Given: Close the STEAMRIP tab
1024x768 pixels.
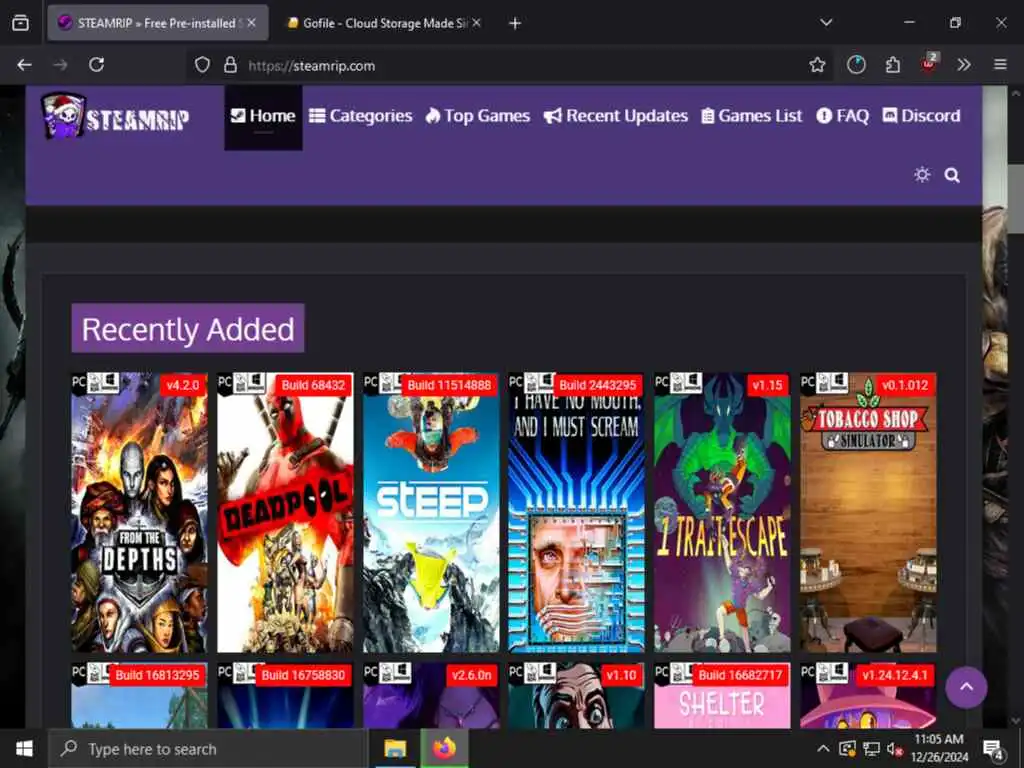Looking at the screenshot, I should [x=251, y=23].
